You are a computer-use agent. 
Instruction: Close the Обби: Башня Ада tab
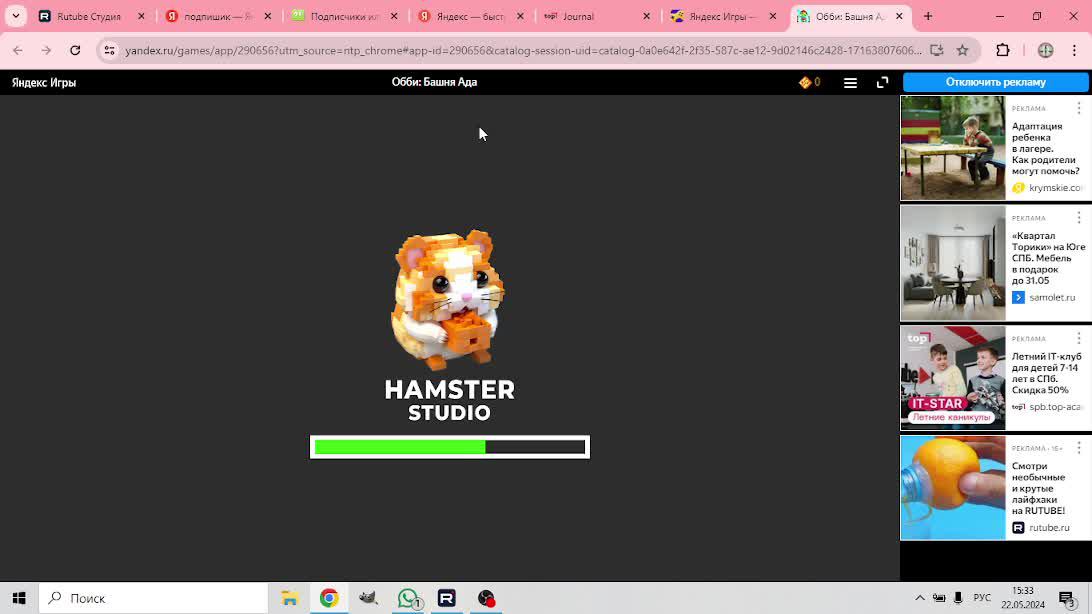899,16
